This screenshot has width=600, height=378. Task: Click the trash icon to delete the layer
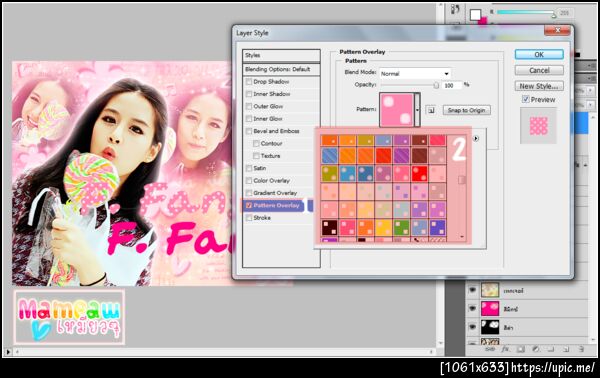(x=581, y=349)
